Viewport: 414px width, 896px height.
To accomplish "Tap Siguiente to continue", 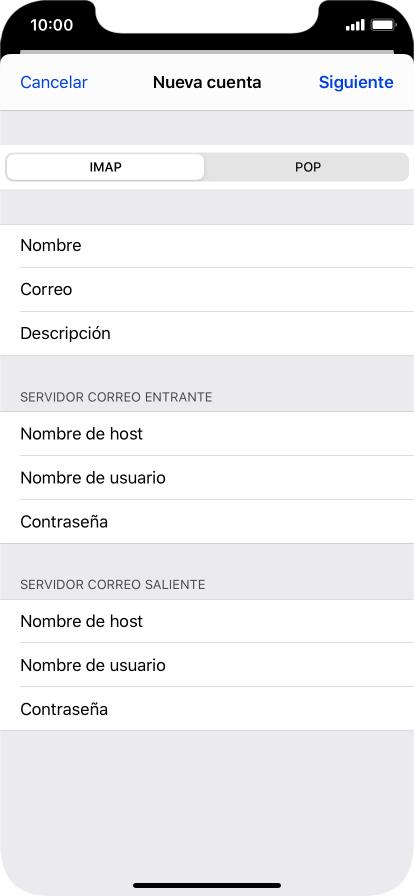I will pyautogui.click(x=356, y=82).
